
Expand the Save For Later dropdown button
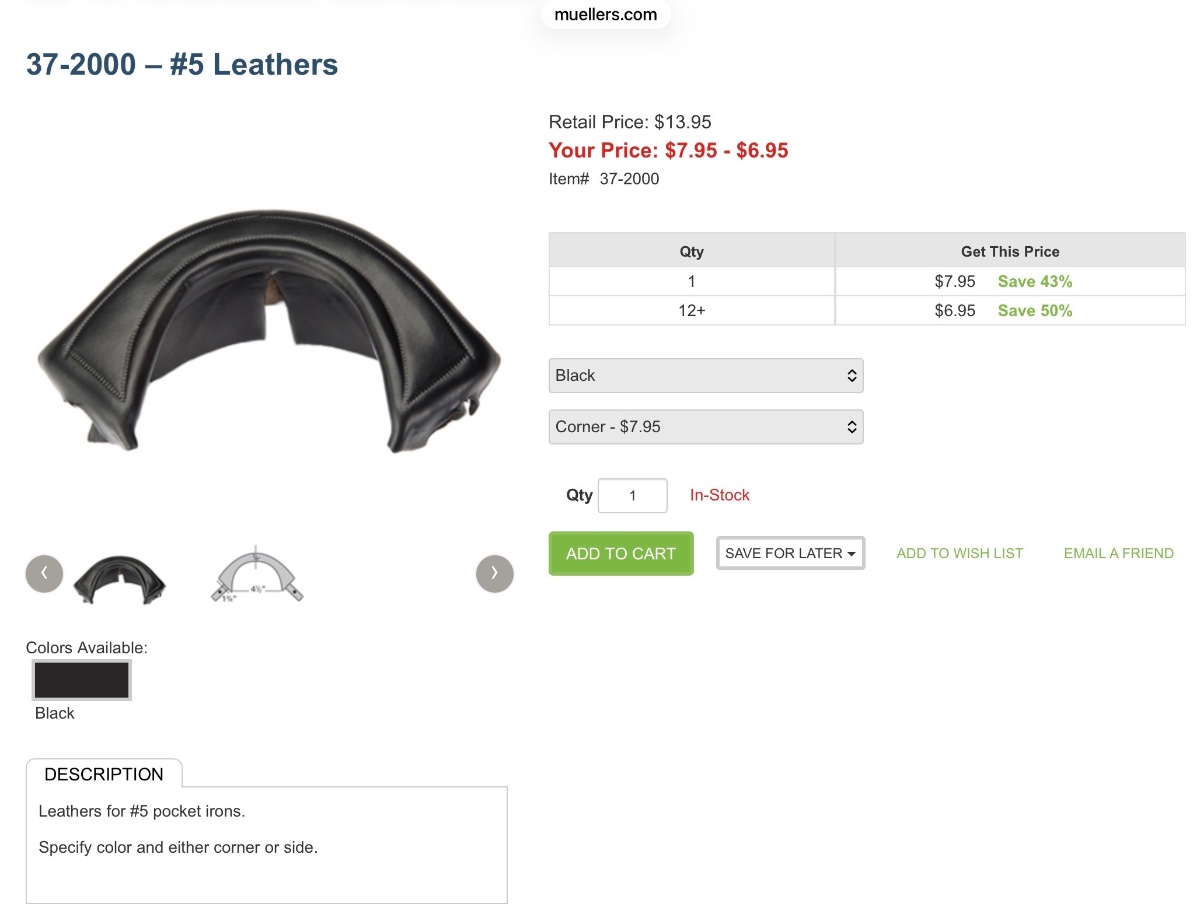pyautogui.click(x=790, y=553)
